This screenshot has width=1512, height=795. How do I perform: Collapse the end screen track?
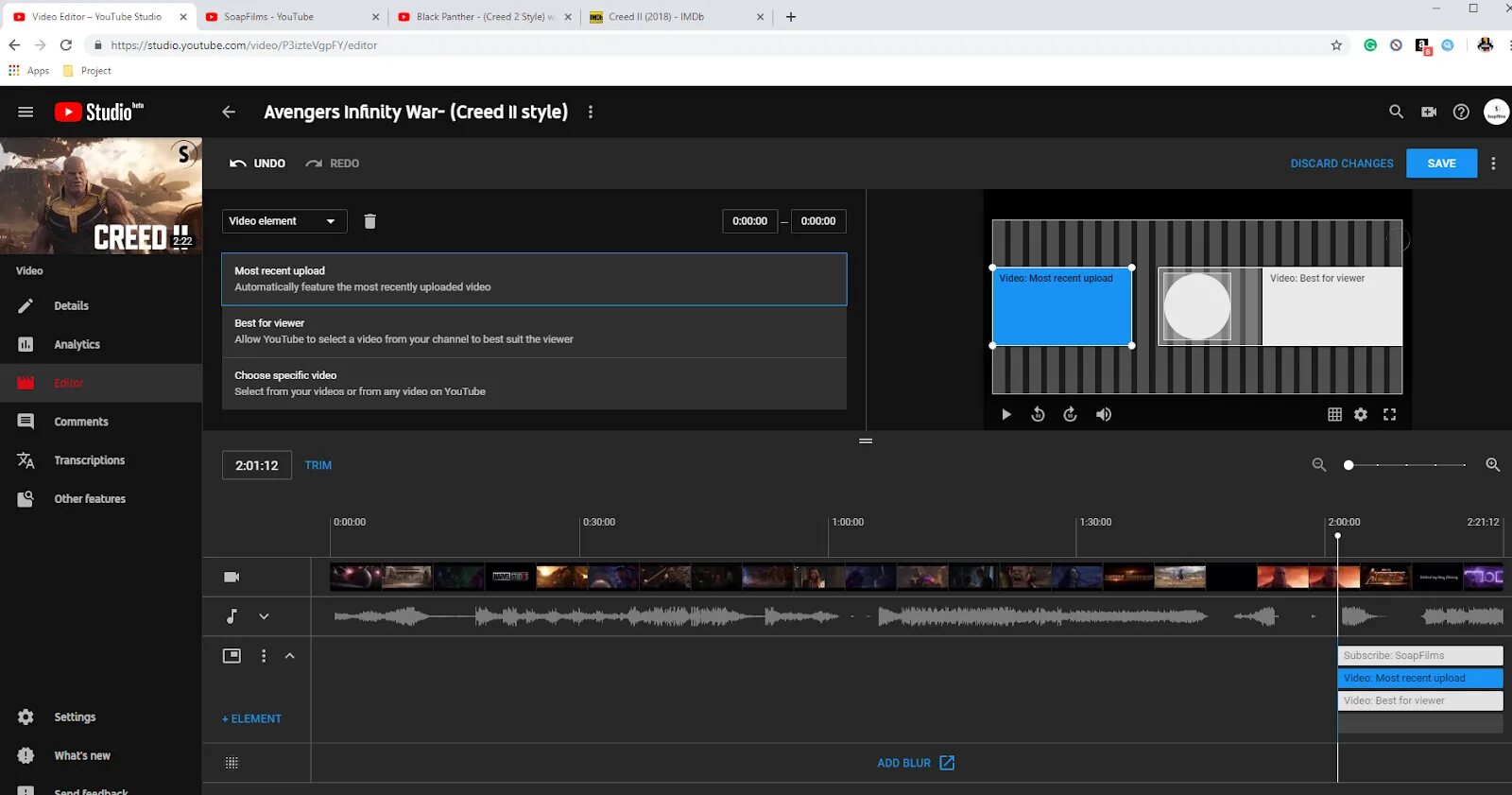pyautogui.click(x=290, y=656)
